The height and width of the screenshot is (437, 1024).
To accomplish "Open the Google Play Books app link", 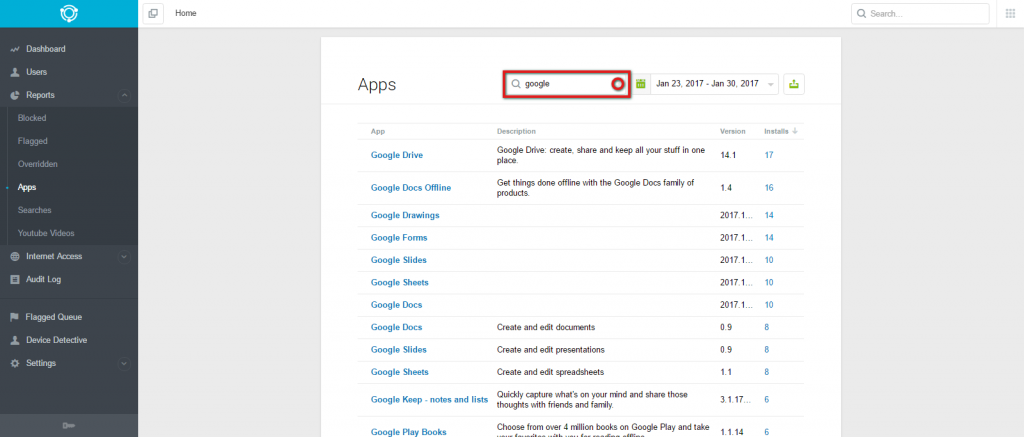I will 409,432.
